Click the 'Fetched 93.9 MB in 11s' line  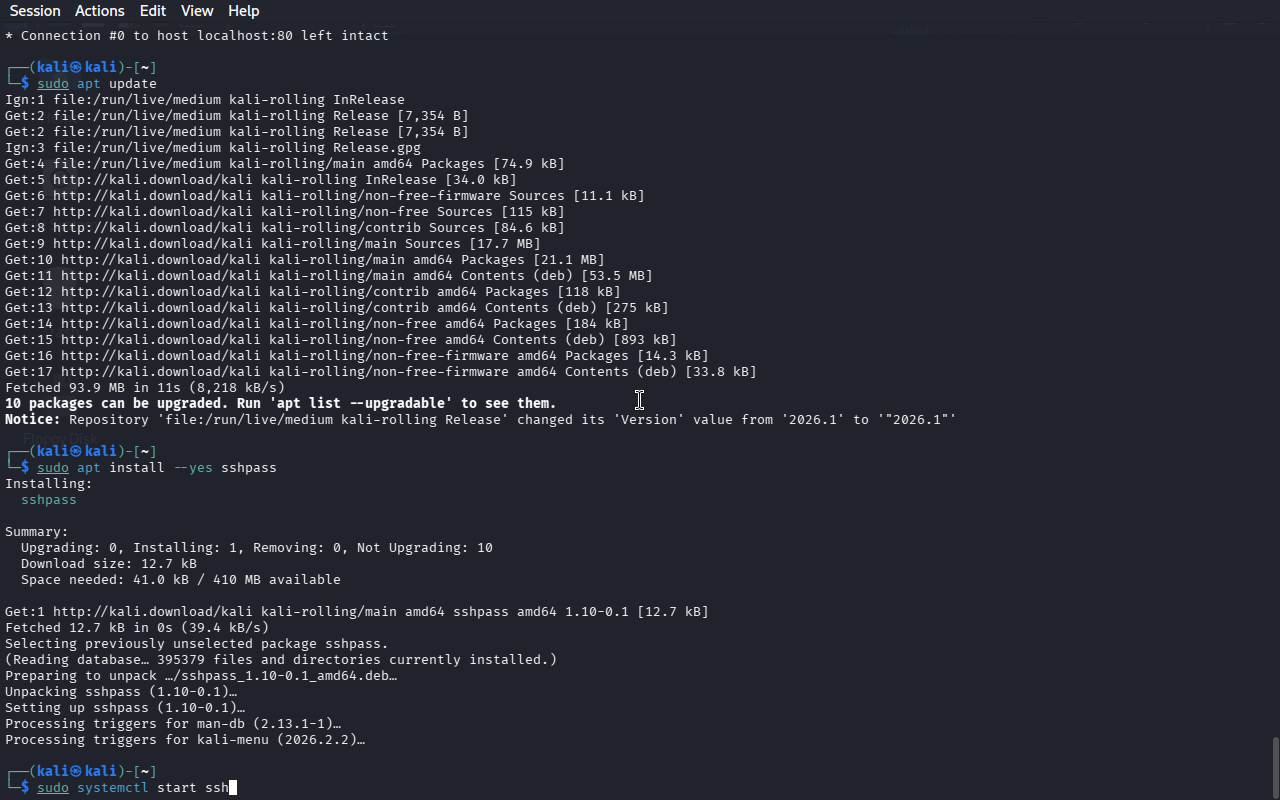pos(145,388)
